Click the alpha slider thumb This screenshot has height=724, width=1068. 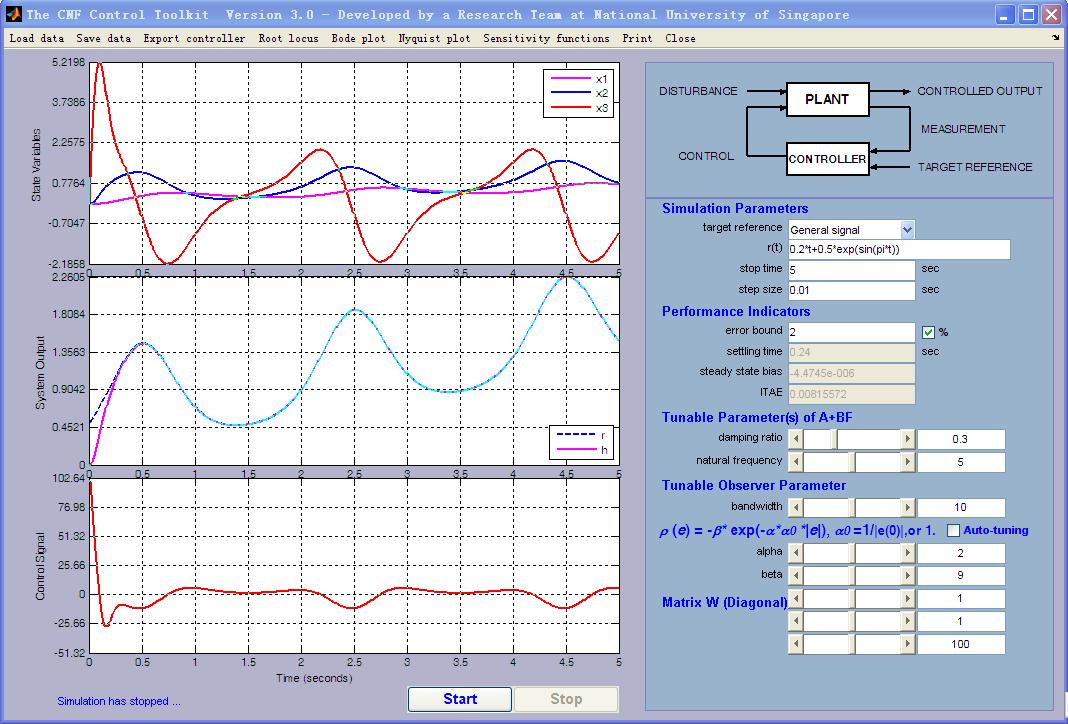click(x=851, y=553)
